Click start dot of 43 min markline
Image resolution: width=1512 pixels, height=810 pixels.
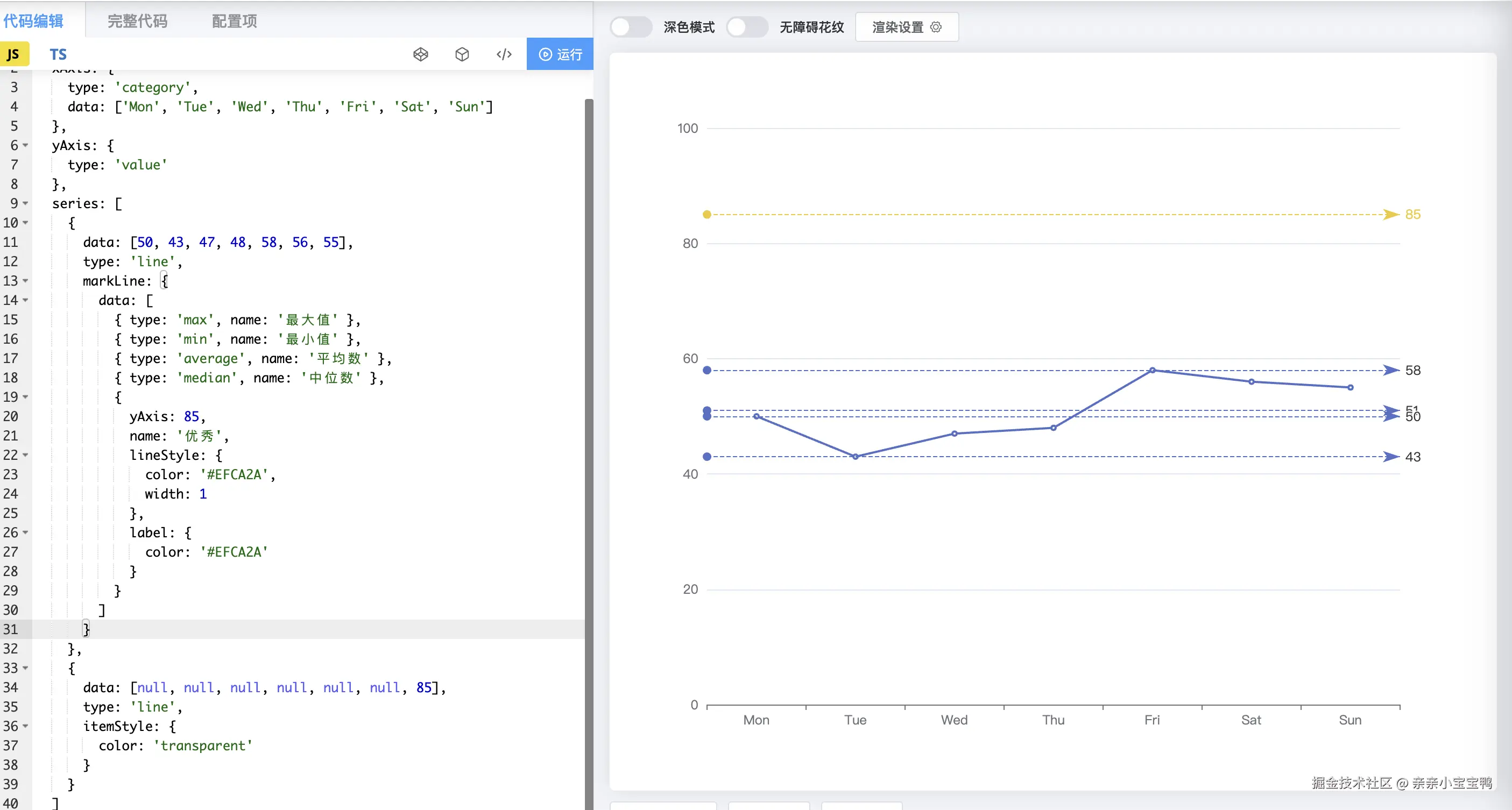706,456
